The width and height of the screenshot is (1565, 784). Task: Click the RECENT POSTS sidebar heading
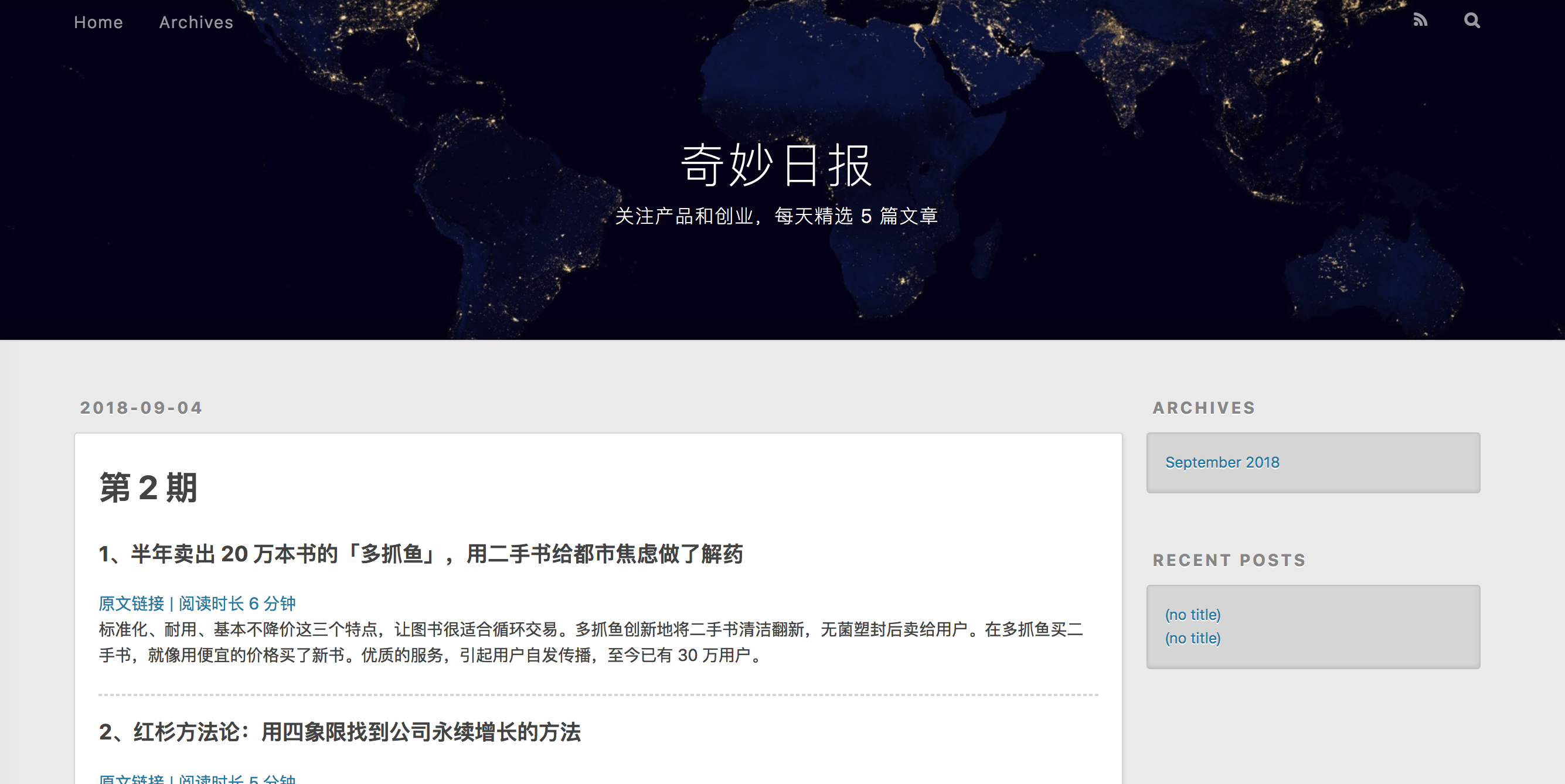(x=1229, y=560)
